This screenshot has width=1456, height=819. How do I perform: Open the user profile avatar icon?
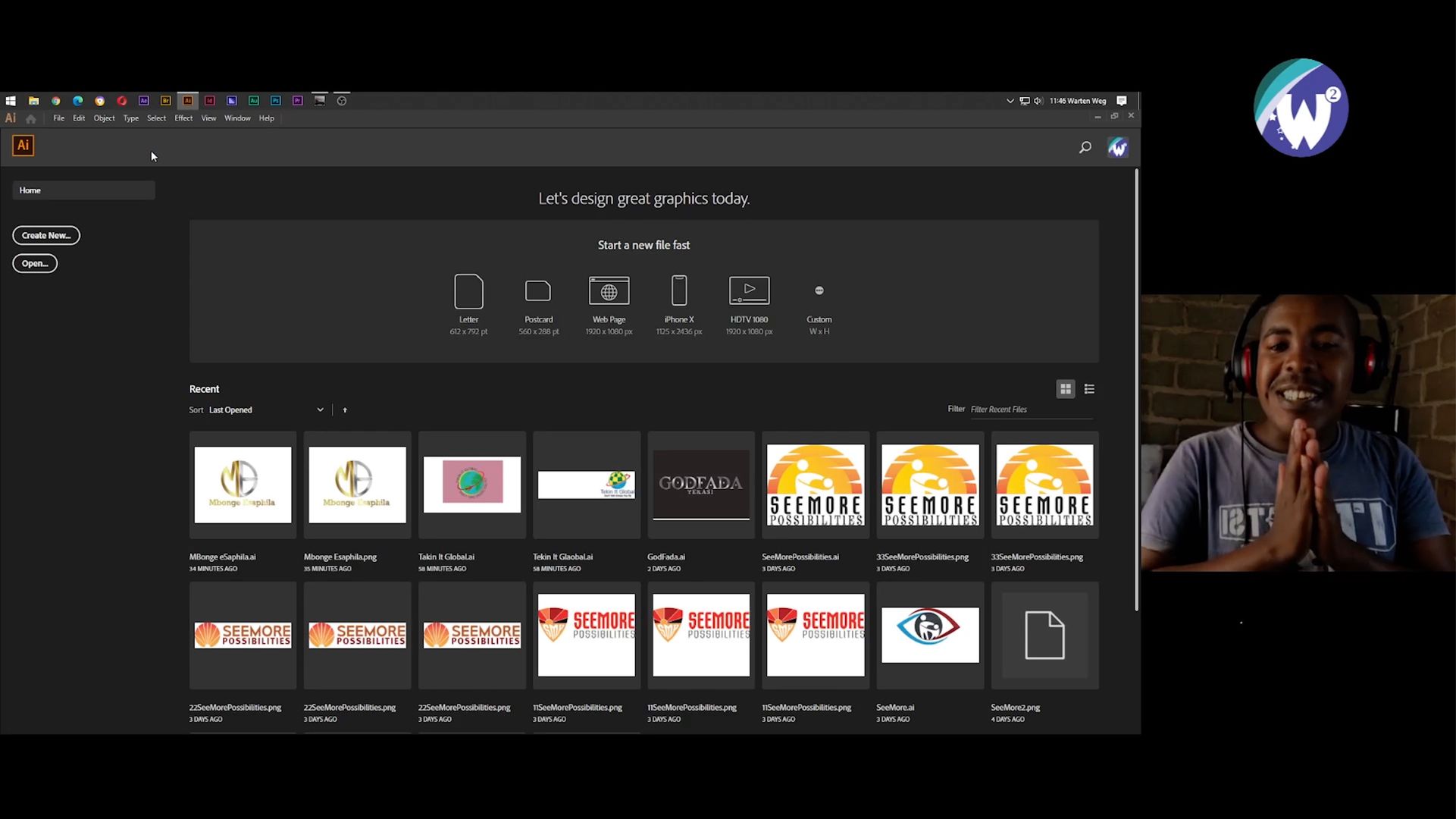[x=1117, y=147]
